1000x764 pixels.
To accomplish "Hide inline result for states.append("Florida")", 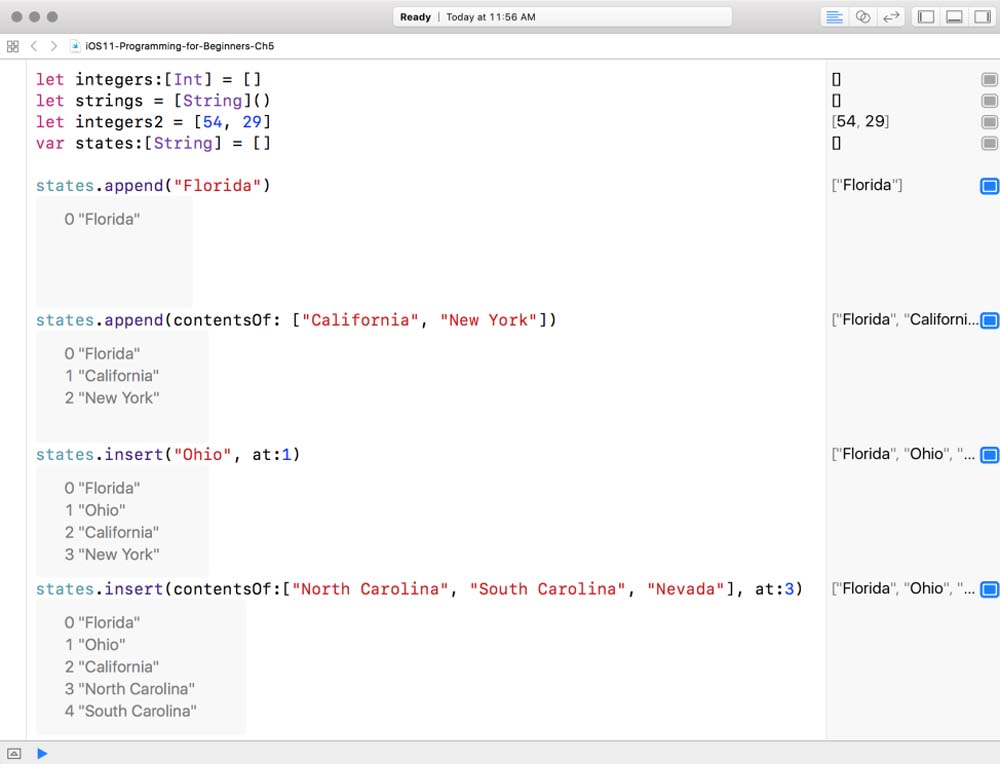I will (x=989, y=186).
